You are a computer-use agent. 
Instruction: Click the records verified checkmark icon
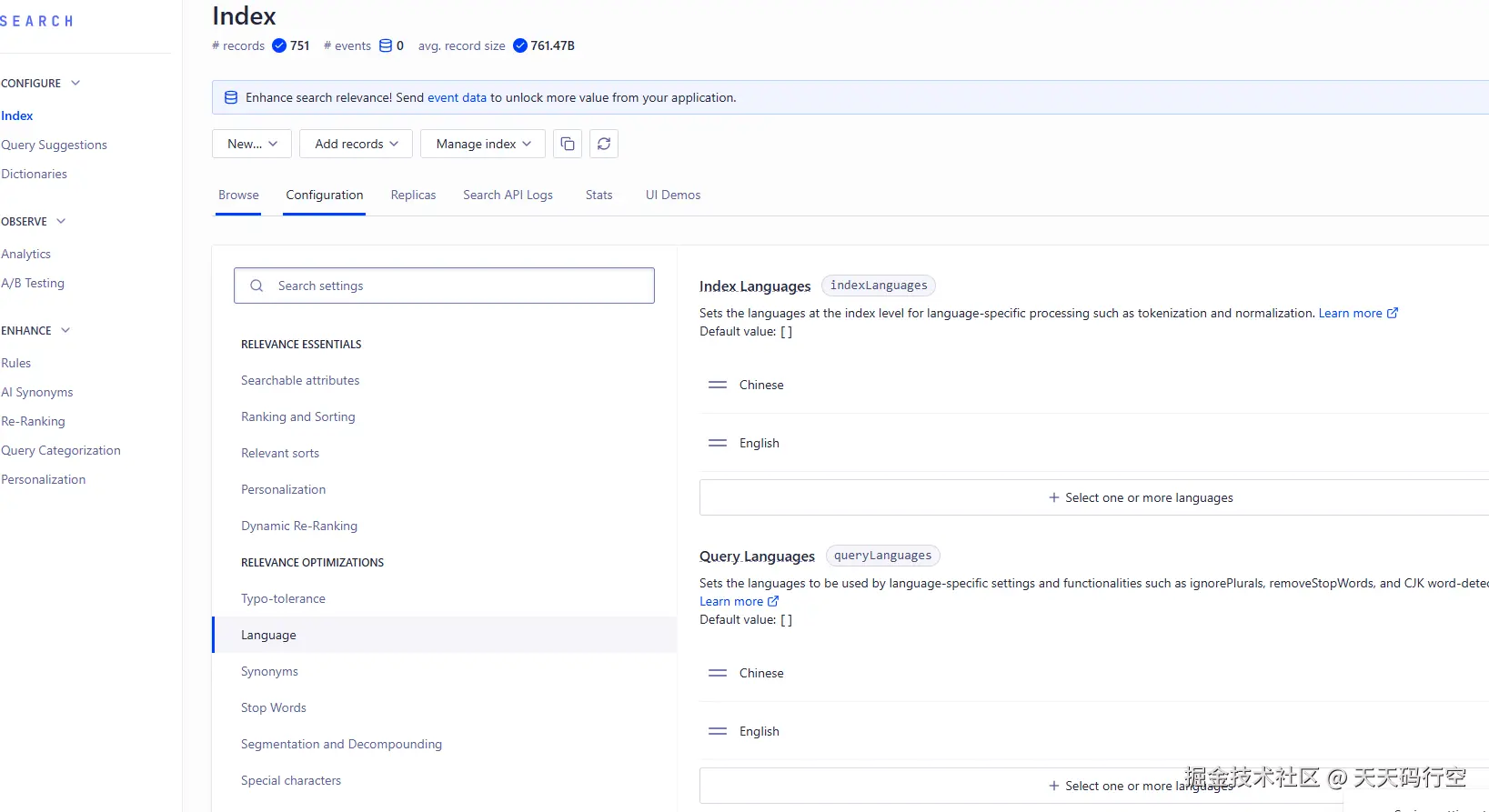[x=279, y=45]
